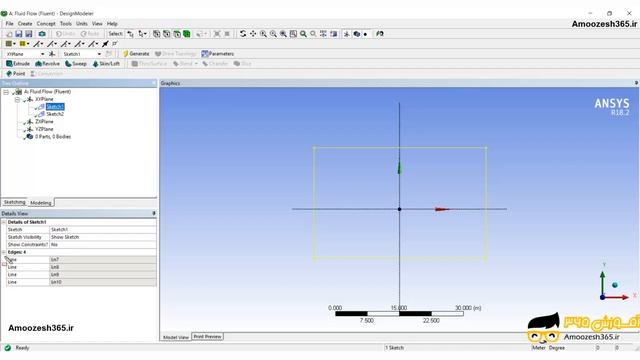Click the ISO triad ball in graphics
Screen dimensions: 640x360
615,285
